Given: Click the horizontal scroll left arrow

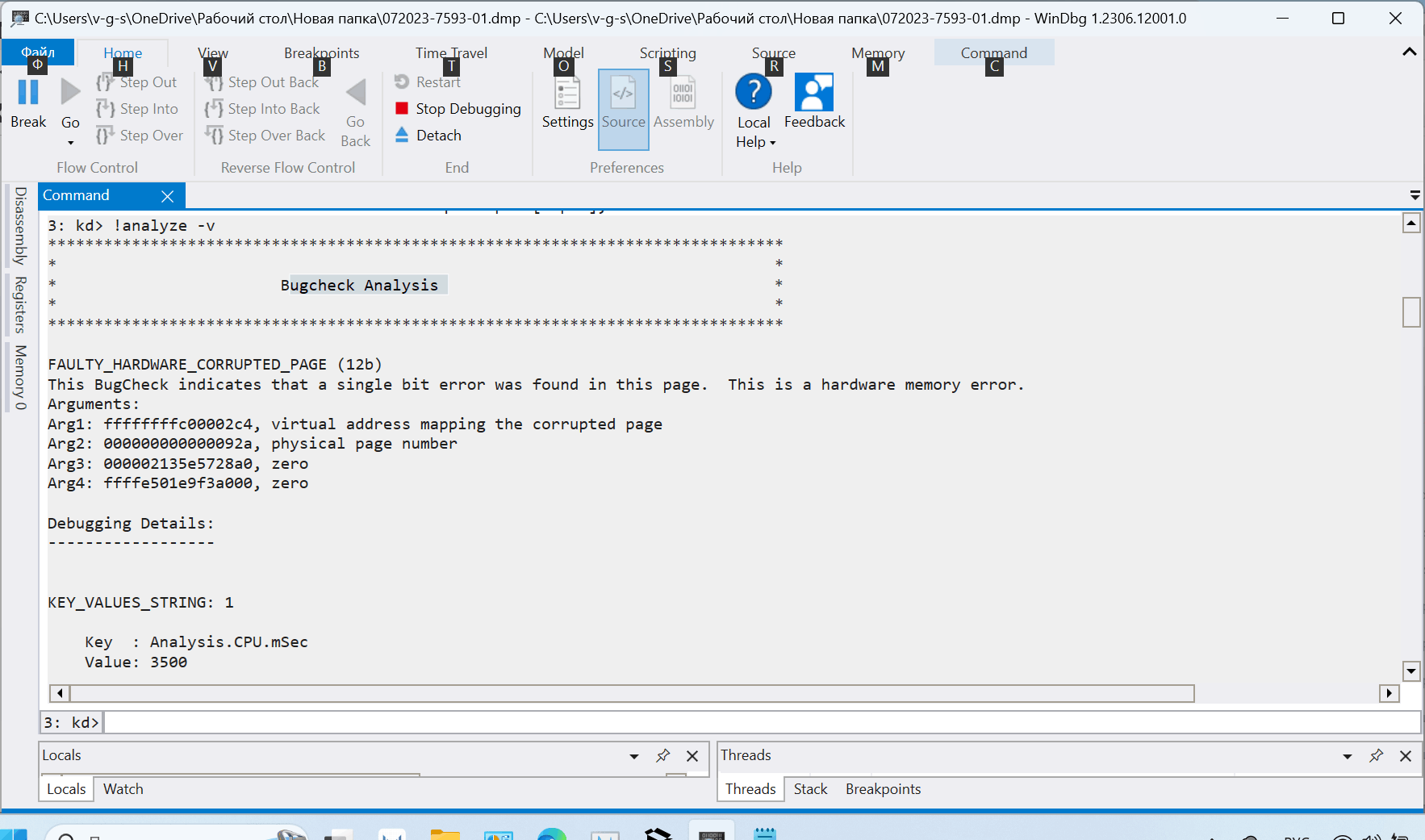Looking at the screenshot, I should pos(60,693).
